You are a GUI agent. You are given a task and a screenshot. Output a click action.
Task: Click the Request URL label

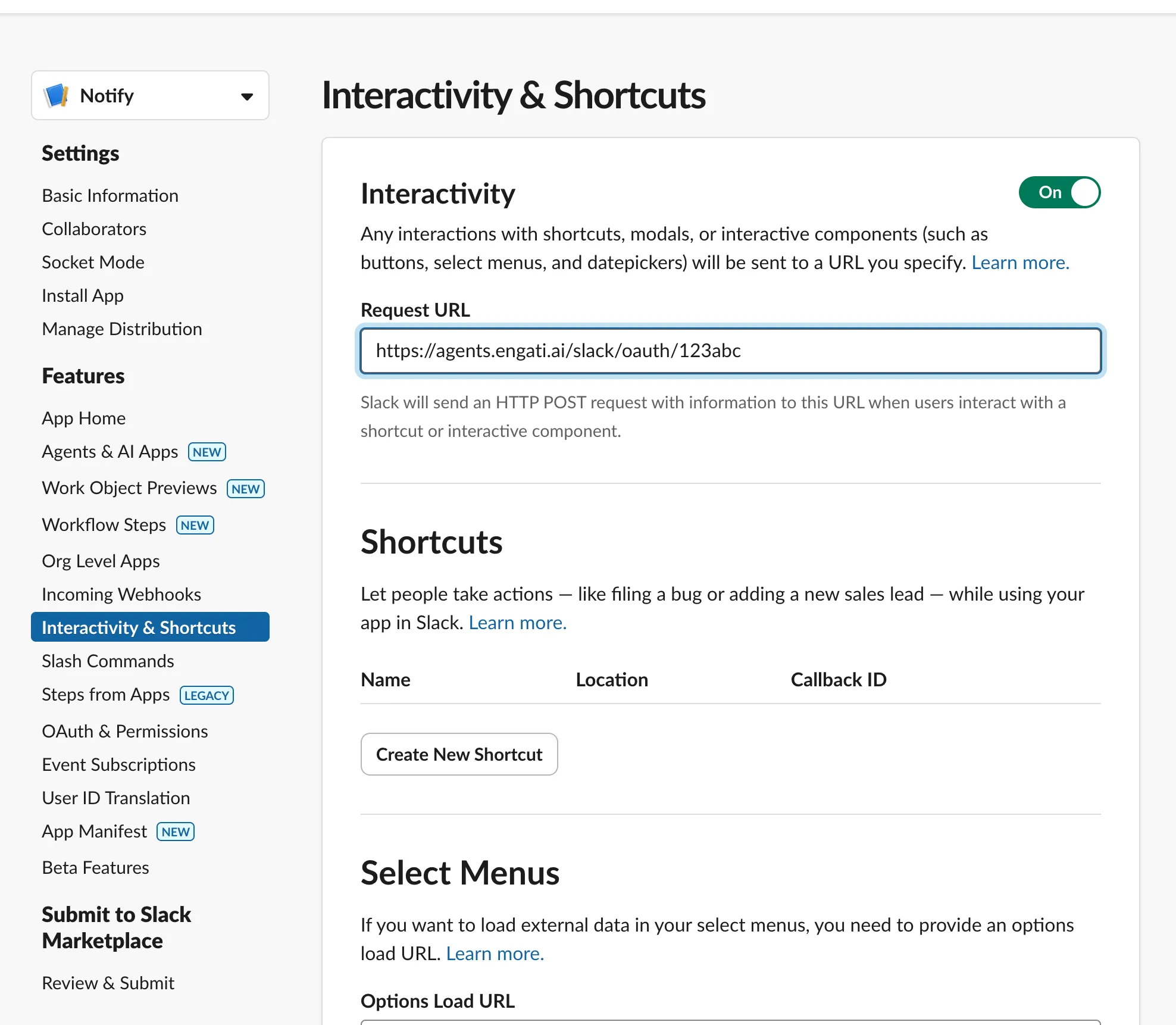click(415, 310)
